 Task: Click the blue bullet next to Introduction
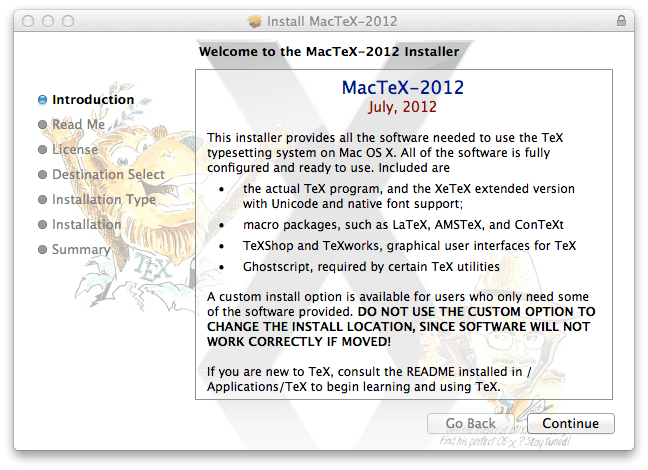pyautogui.click(x=42, y=100)
